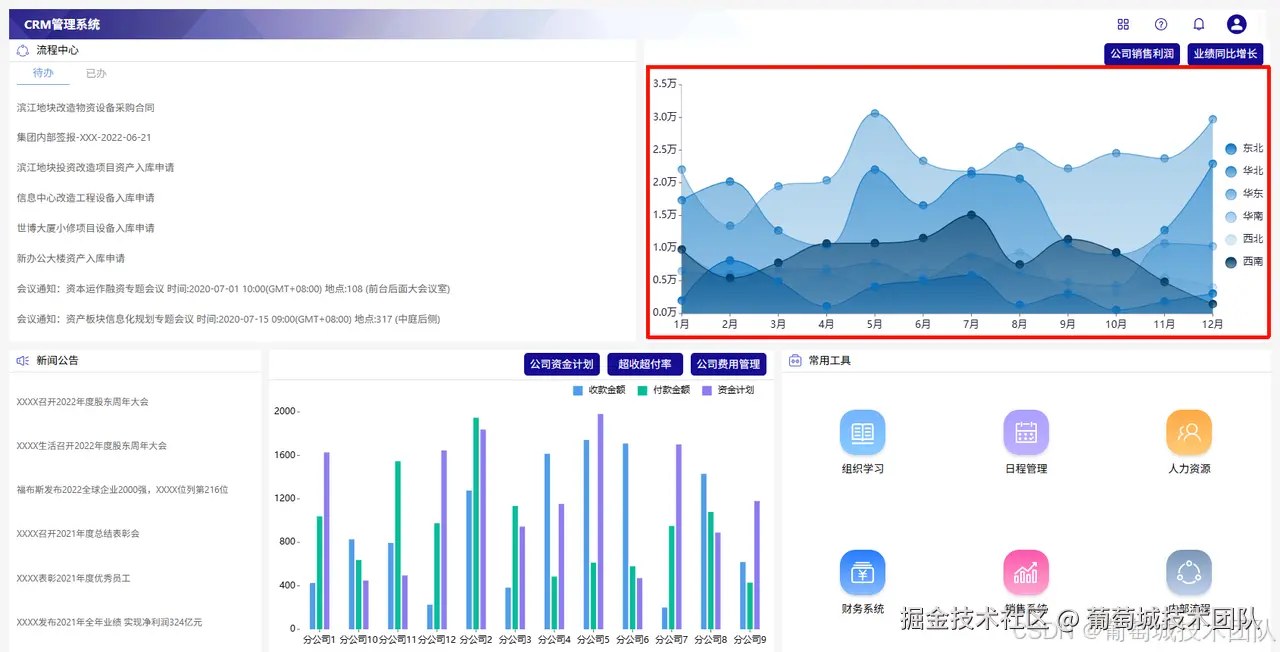Click the tallest purple bar for 分公司5
This screenshot has width=1280, height=652.
(x=601, y=521)
